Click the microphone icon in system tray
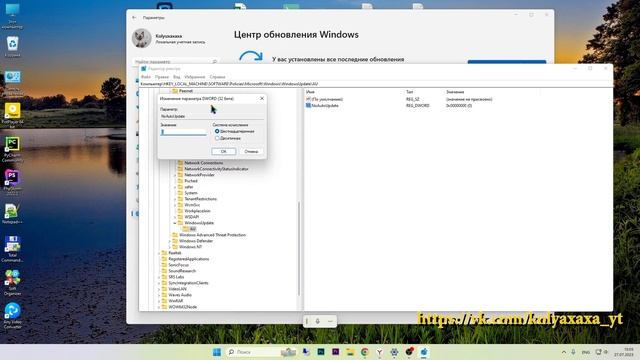The width and height of the screenshot is (640, 360). pyautogui.click(x=573, y=352)
